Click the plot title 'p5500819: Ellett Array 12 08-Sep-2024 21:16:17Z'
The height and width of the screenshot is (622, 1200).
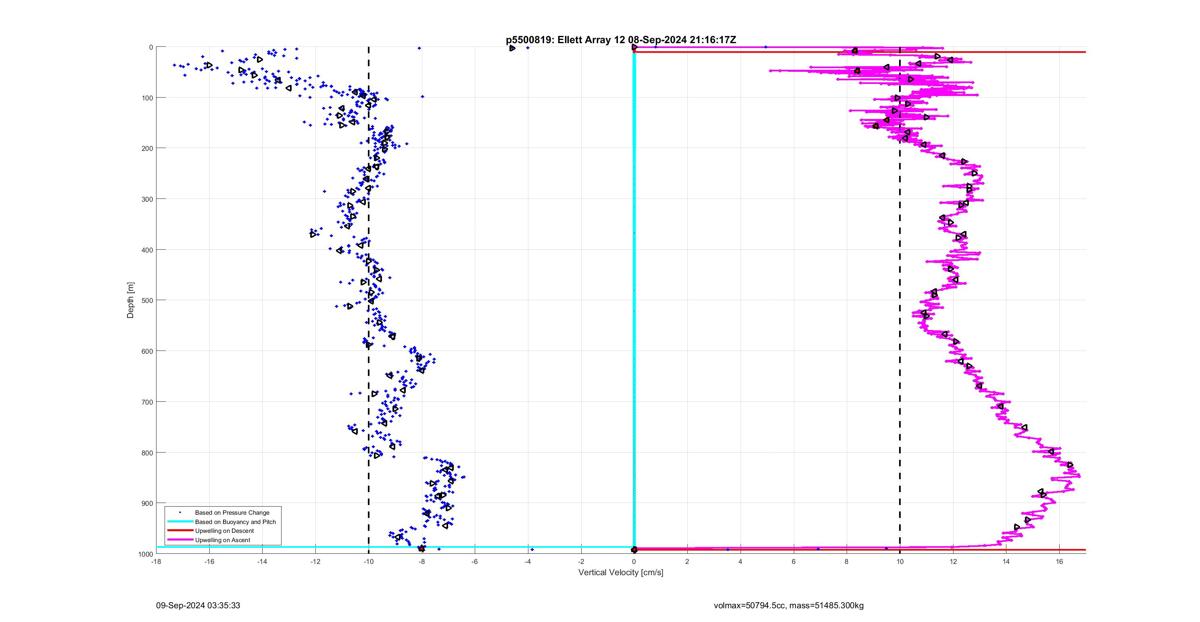(x=621, y=40)
